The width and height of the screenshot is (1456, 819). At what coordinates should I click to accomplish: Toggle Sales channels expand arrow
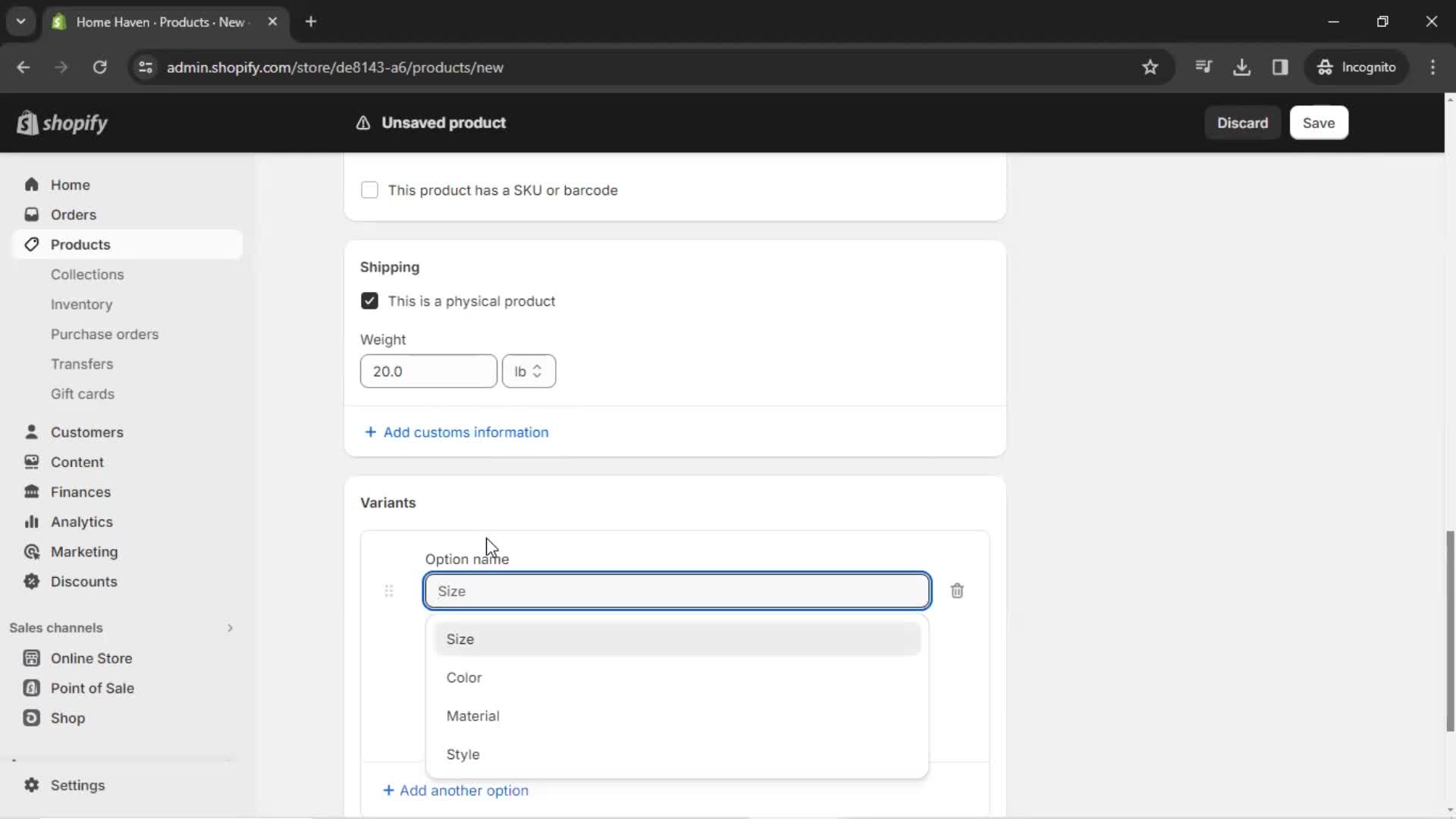pos(229,628)
